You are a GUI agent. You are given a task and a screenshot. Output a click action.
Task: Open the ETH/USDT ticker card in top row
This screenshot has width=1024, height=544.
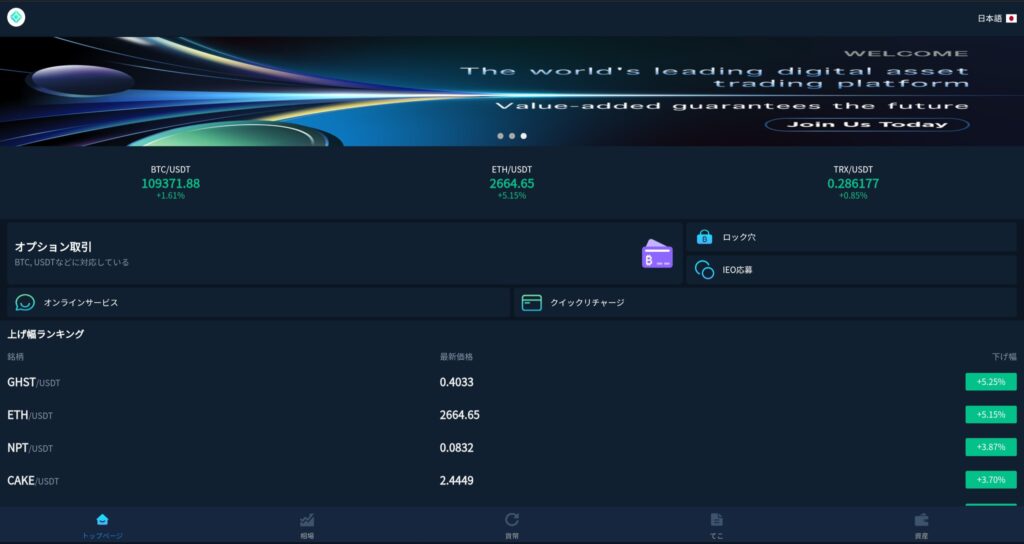512,182
